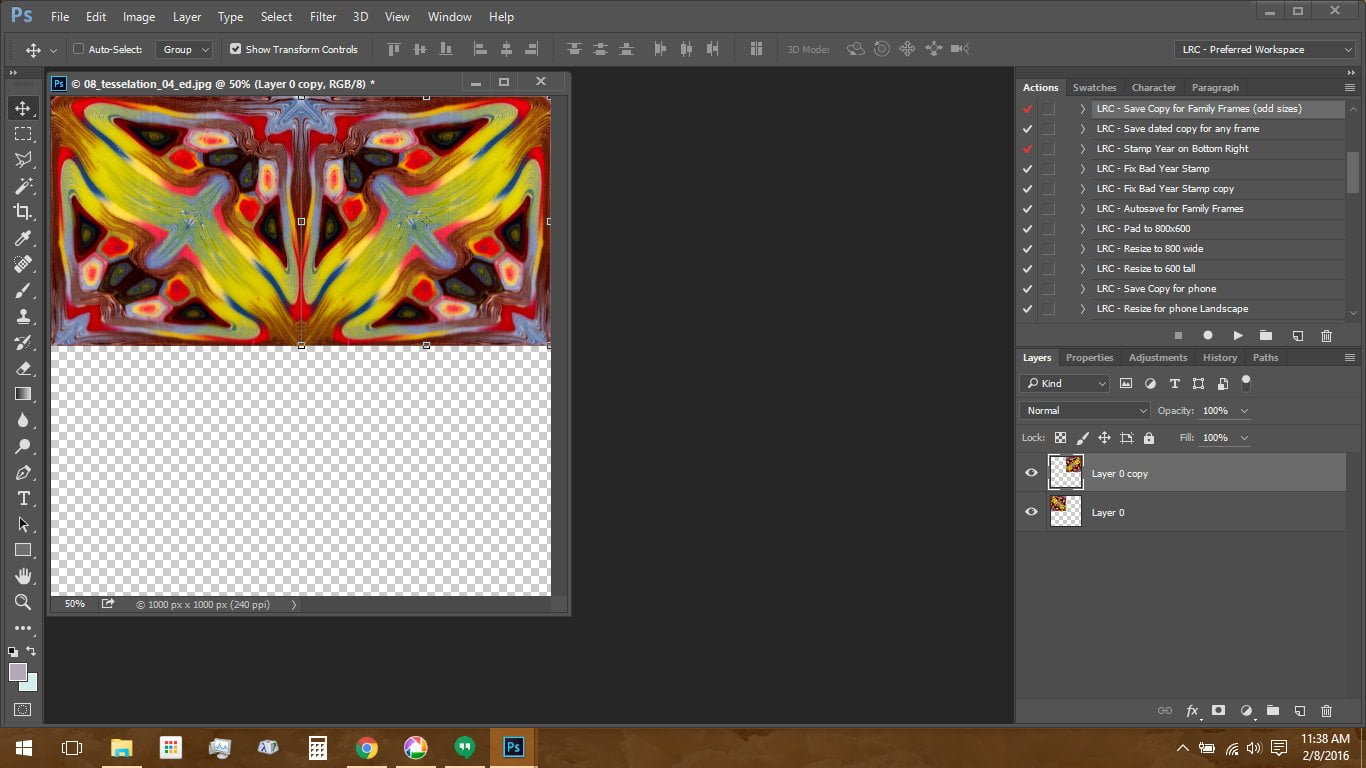The width and height of the screenshot is (1366, 768).
Task: Click the foreground color swatch
Action: point(18,672)
